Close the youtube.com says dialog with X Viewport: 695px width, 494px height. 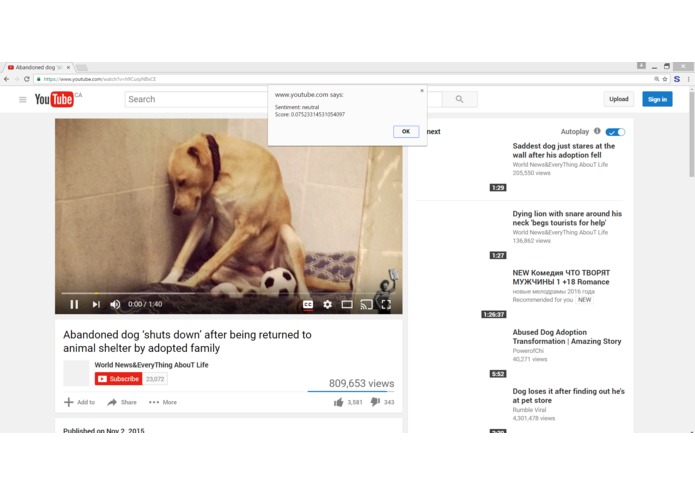click(422, 90)
